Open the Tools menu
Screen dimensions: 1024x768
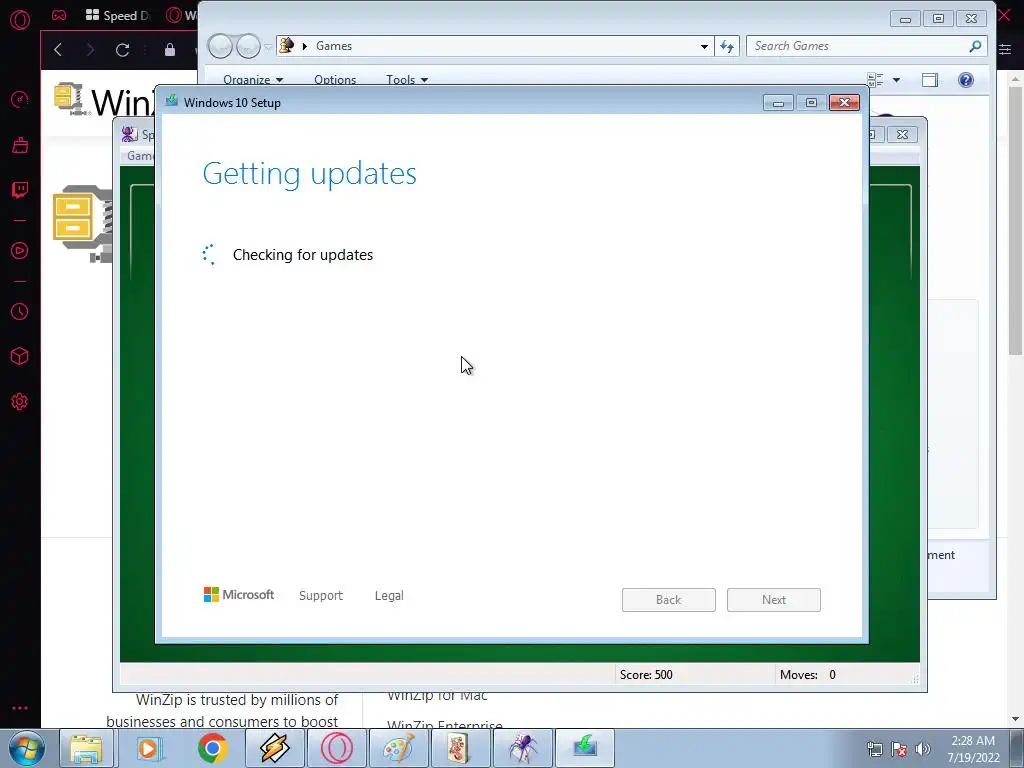coord(406,80)
